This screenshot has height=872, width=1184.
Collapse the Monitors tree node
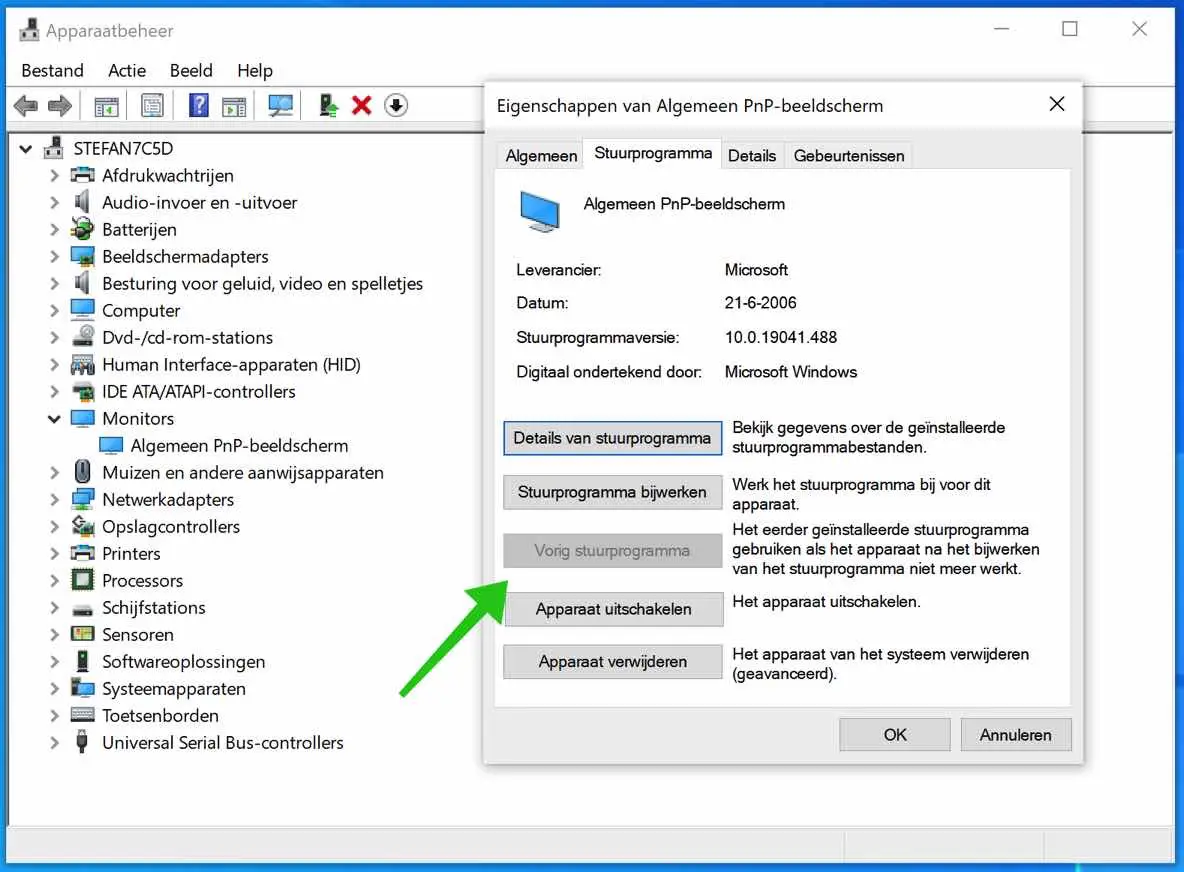click(54, 418)
